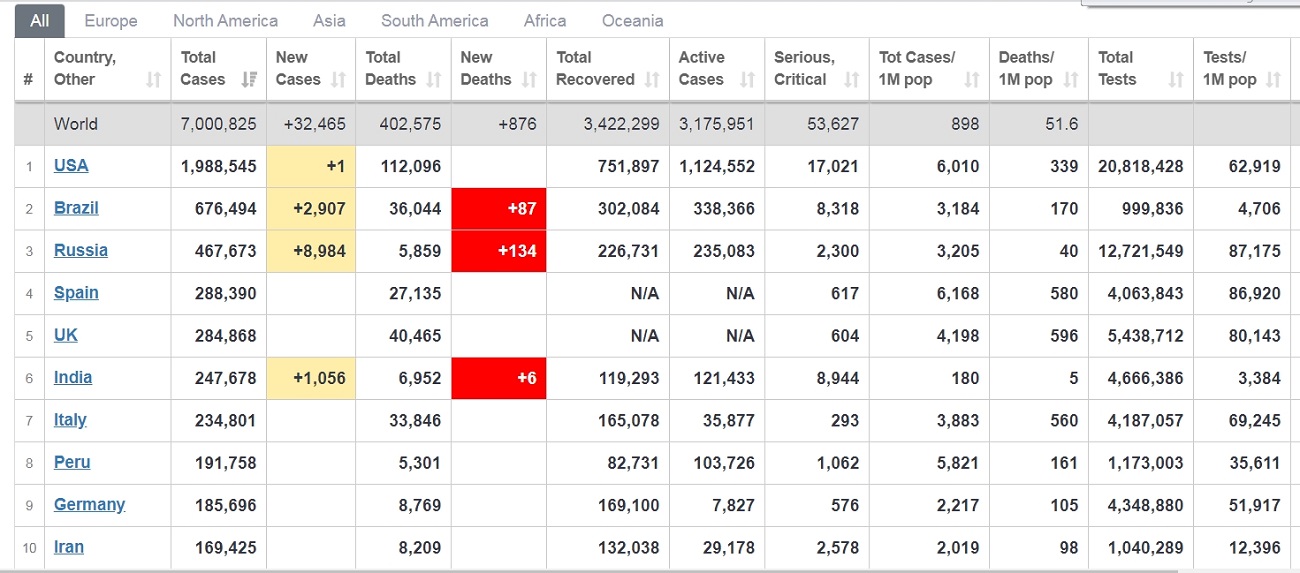Click Tests/1M pop sort arrows
Image resolution: width=1300 pixels, height=573 pixels.
pos(1273,80)
